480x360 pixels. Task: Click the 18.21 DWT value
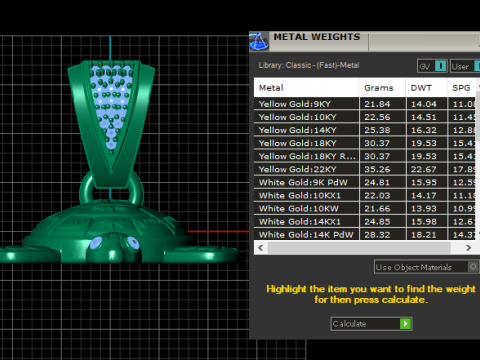[424, 235]
